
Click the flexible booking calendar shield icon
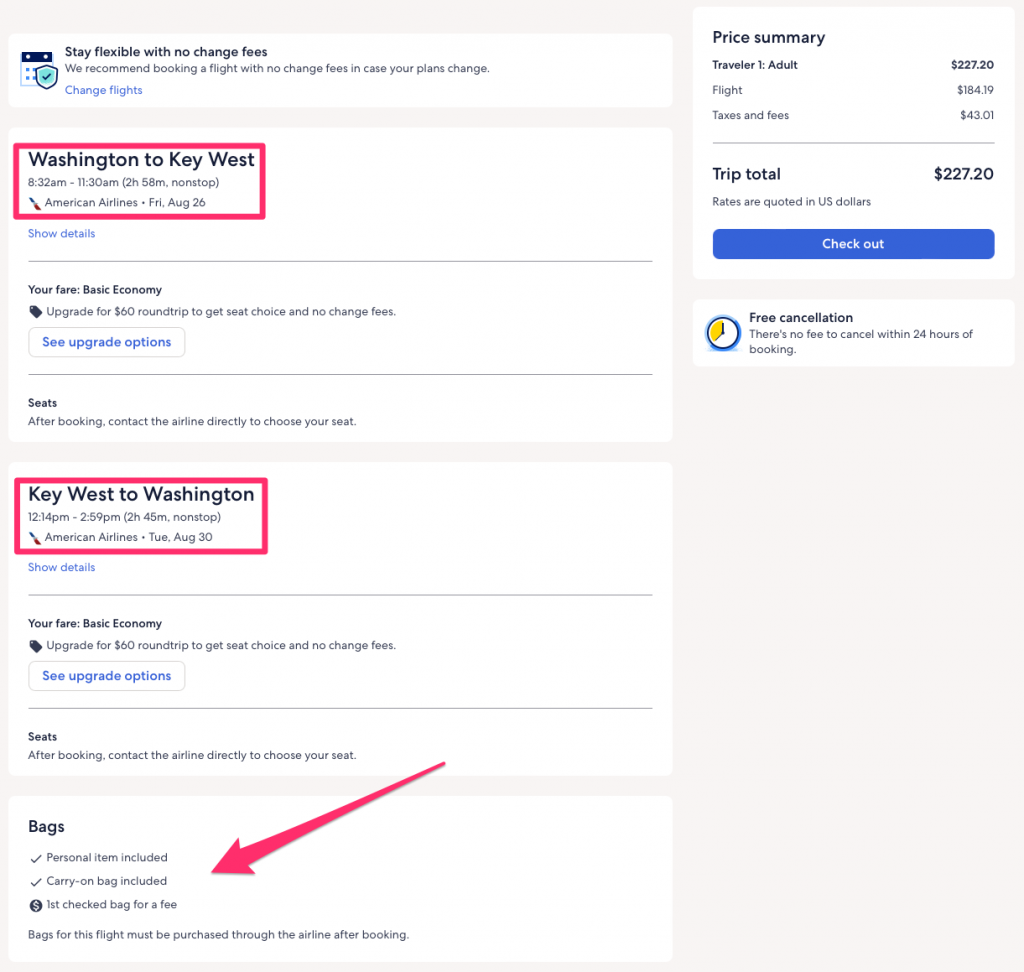(39, 70)
